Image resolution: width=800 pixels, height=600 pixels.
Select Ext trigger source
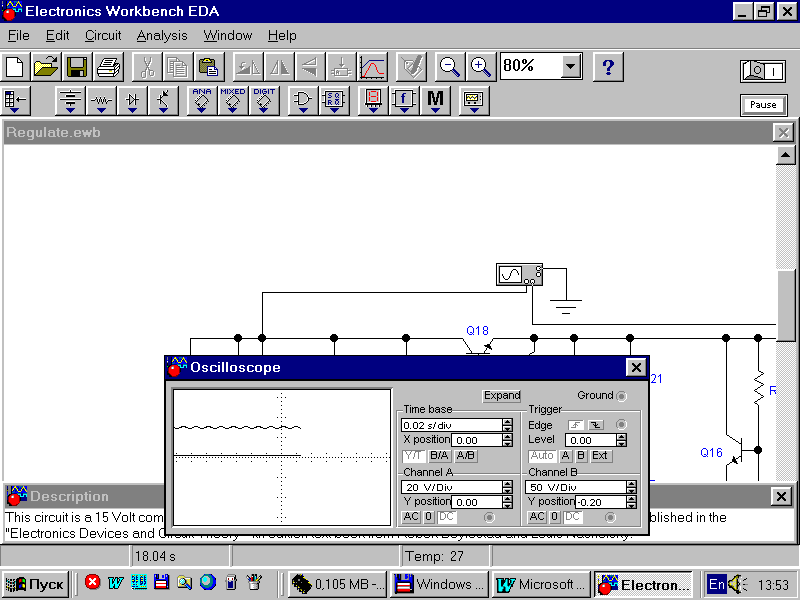(601, 456)
